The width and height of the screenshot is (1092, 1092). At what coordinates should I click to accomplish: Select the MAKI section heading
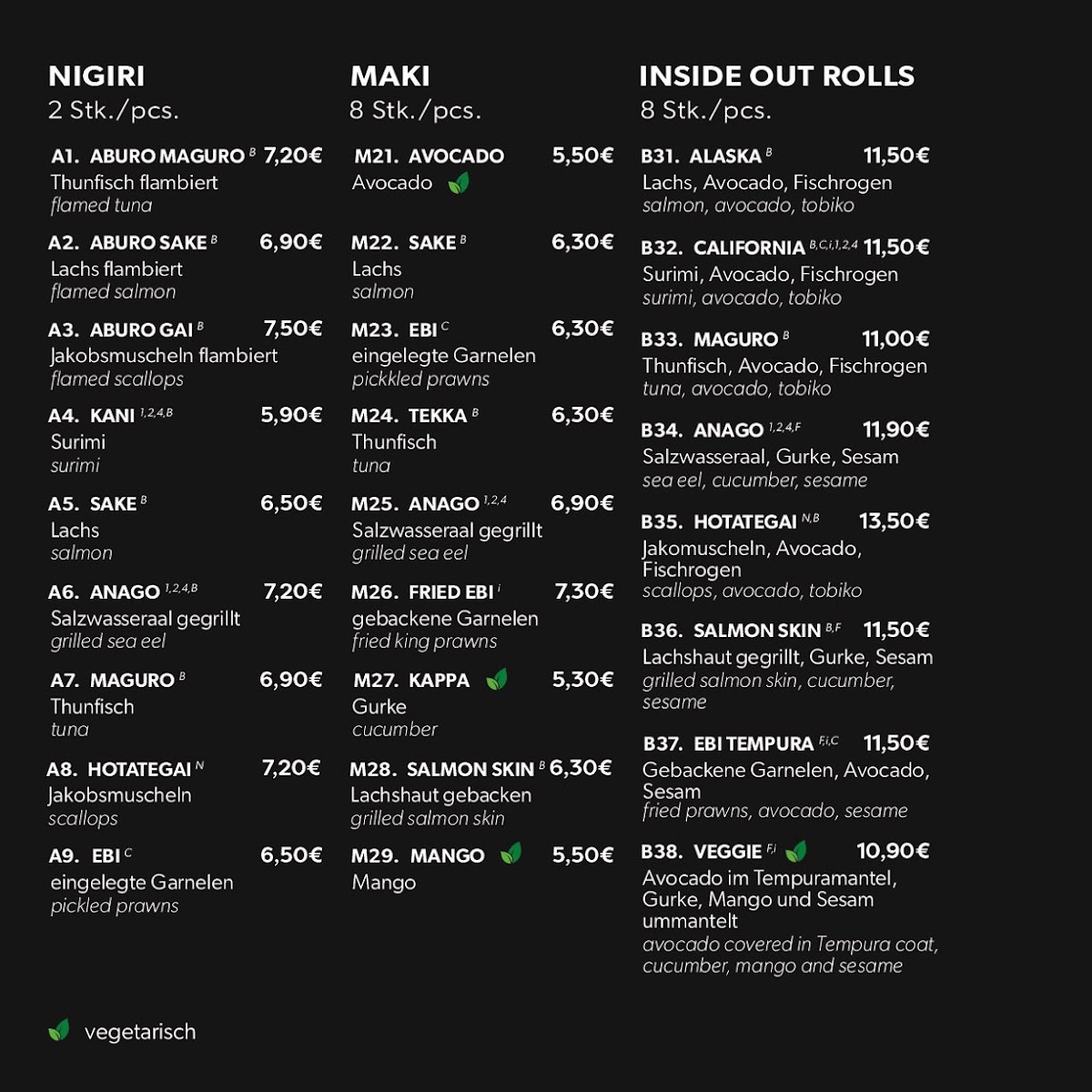click(390, 76)
